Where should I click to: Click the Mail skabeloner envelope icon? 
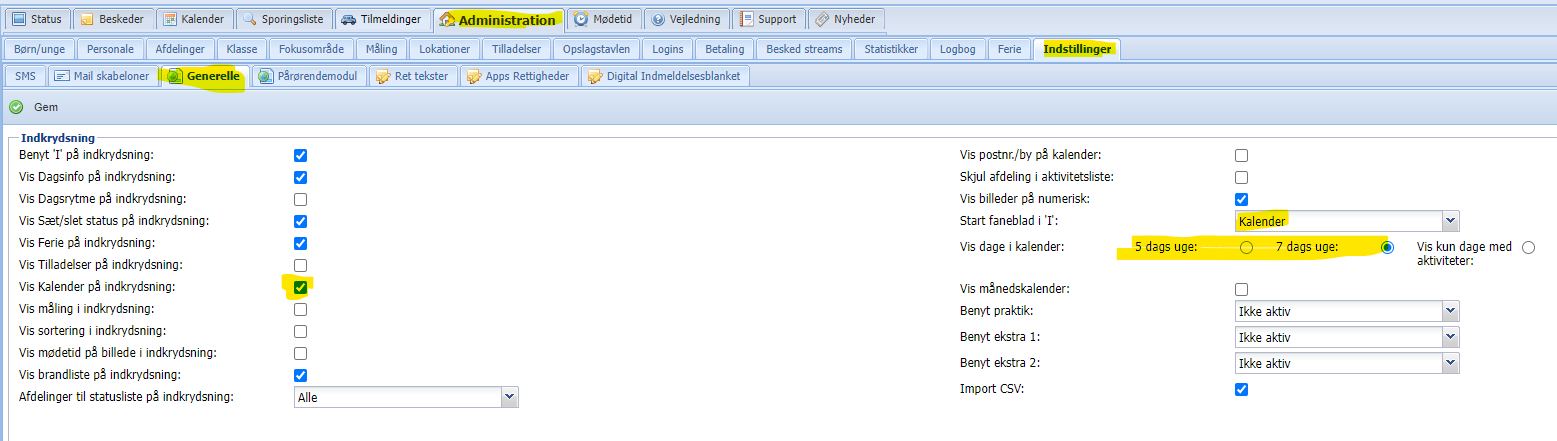pos(61,76)
